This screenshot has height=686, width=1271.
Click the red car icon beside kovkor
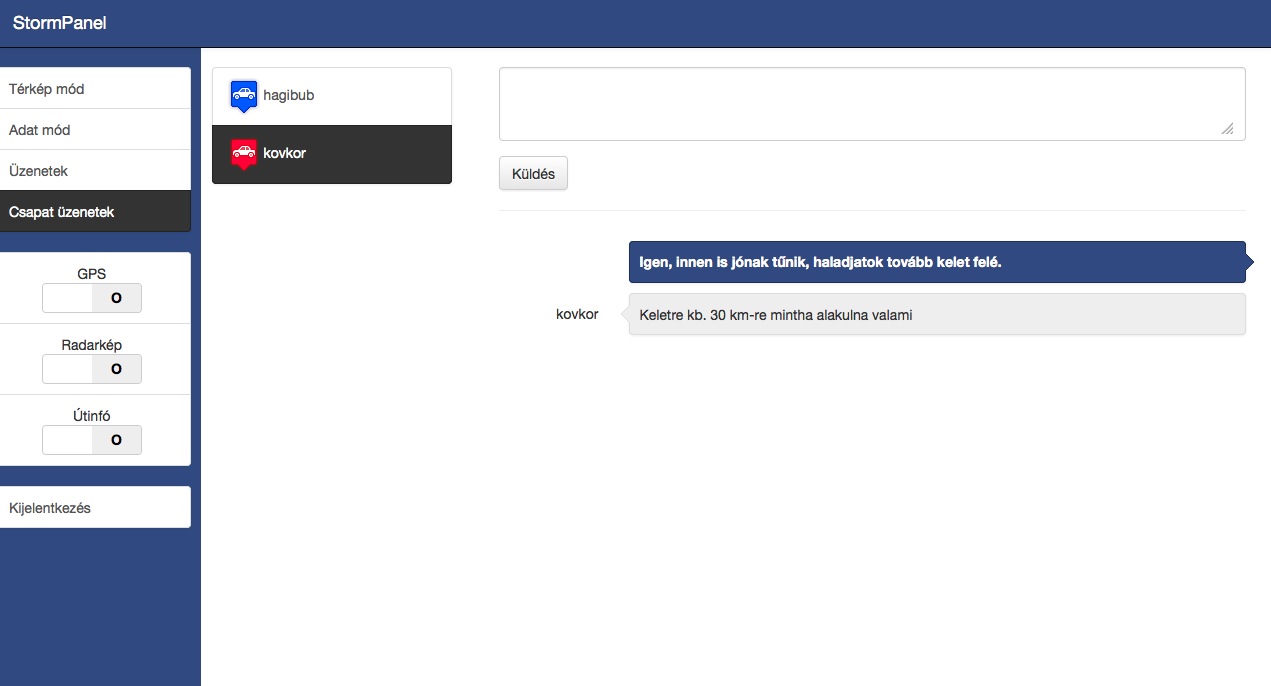[x=244, y=154]
